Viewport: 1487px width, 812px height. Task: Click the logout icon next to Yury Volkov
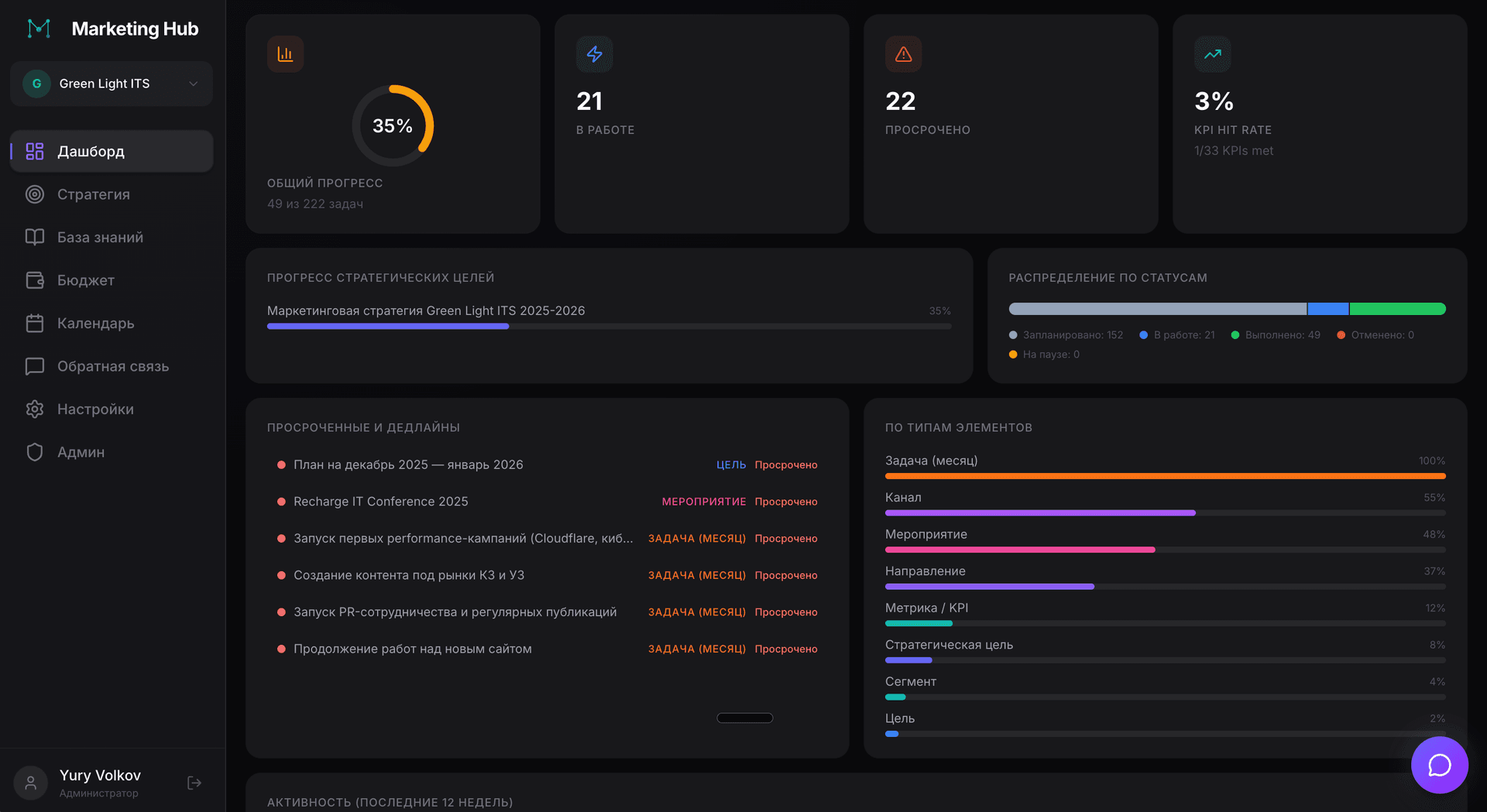[x=194, y=783]
